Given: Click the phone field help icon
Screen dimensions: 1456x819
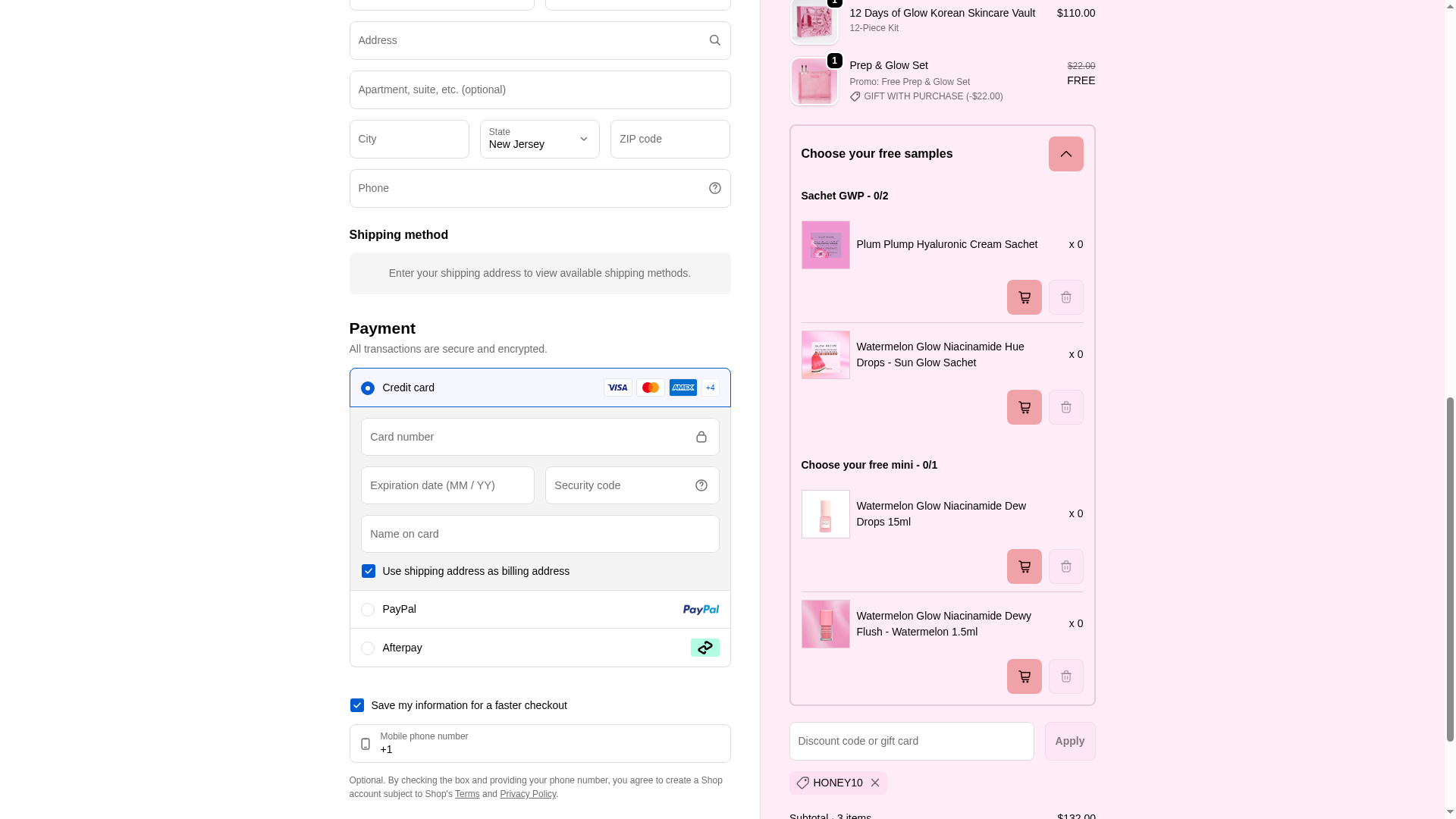Looking at the screenshot, I should click(x=714, y=188).
